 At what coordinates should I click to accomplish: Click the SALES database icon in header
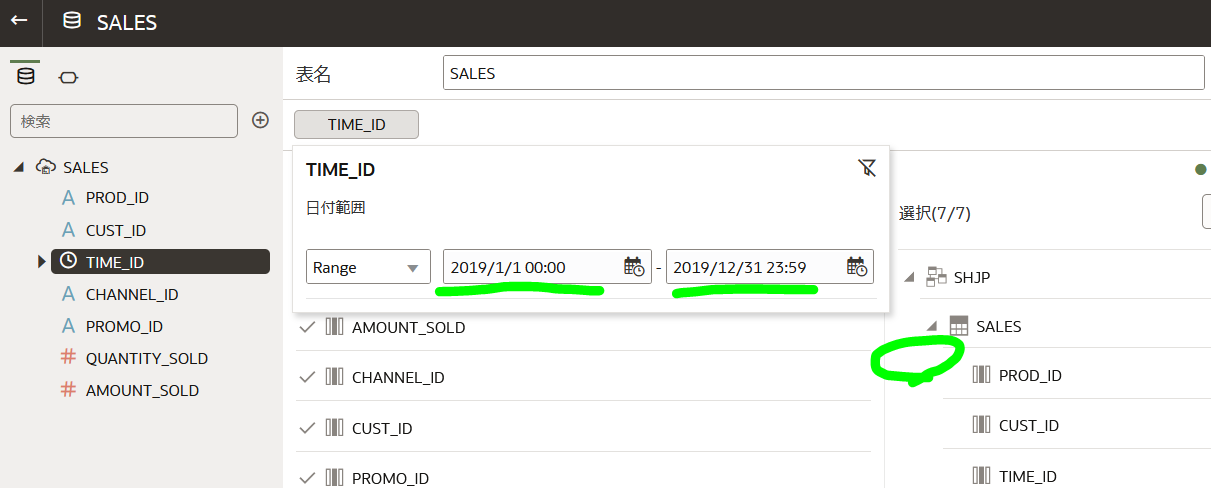(72, 21)
